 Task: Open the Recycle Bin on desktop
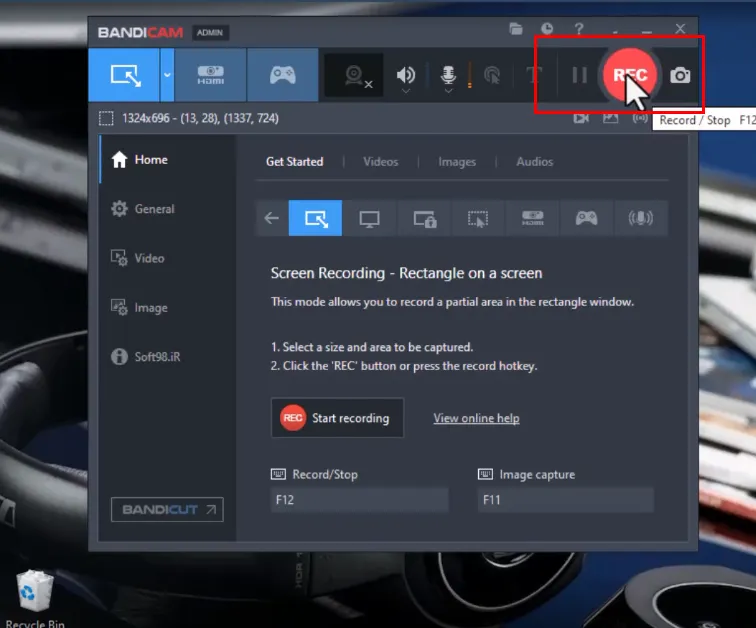pos(35,598)
